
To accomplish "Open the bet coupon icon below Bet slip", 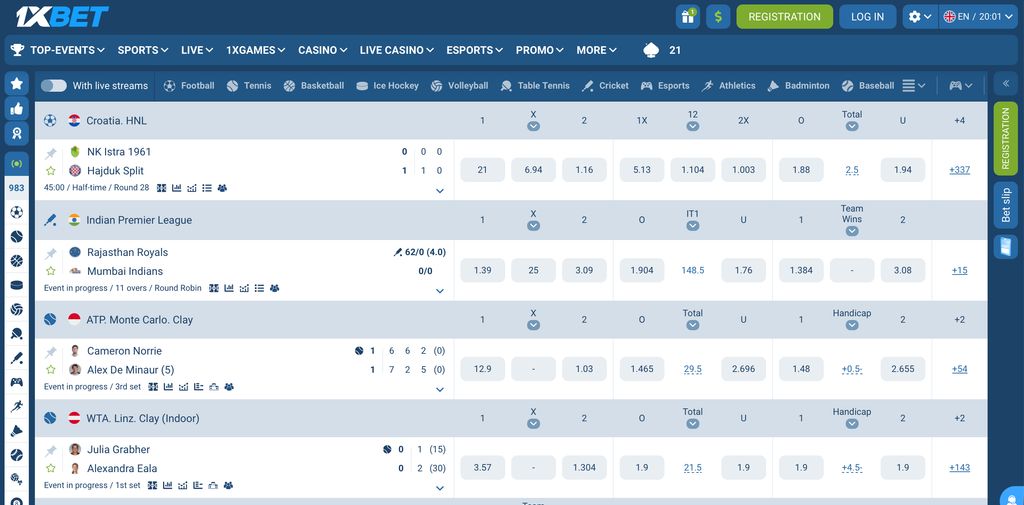I will (x=1006, y=247).
